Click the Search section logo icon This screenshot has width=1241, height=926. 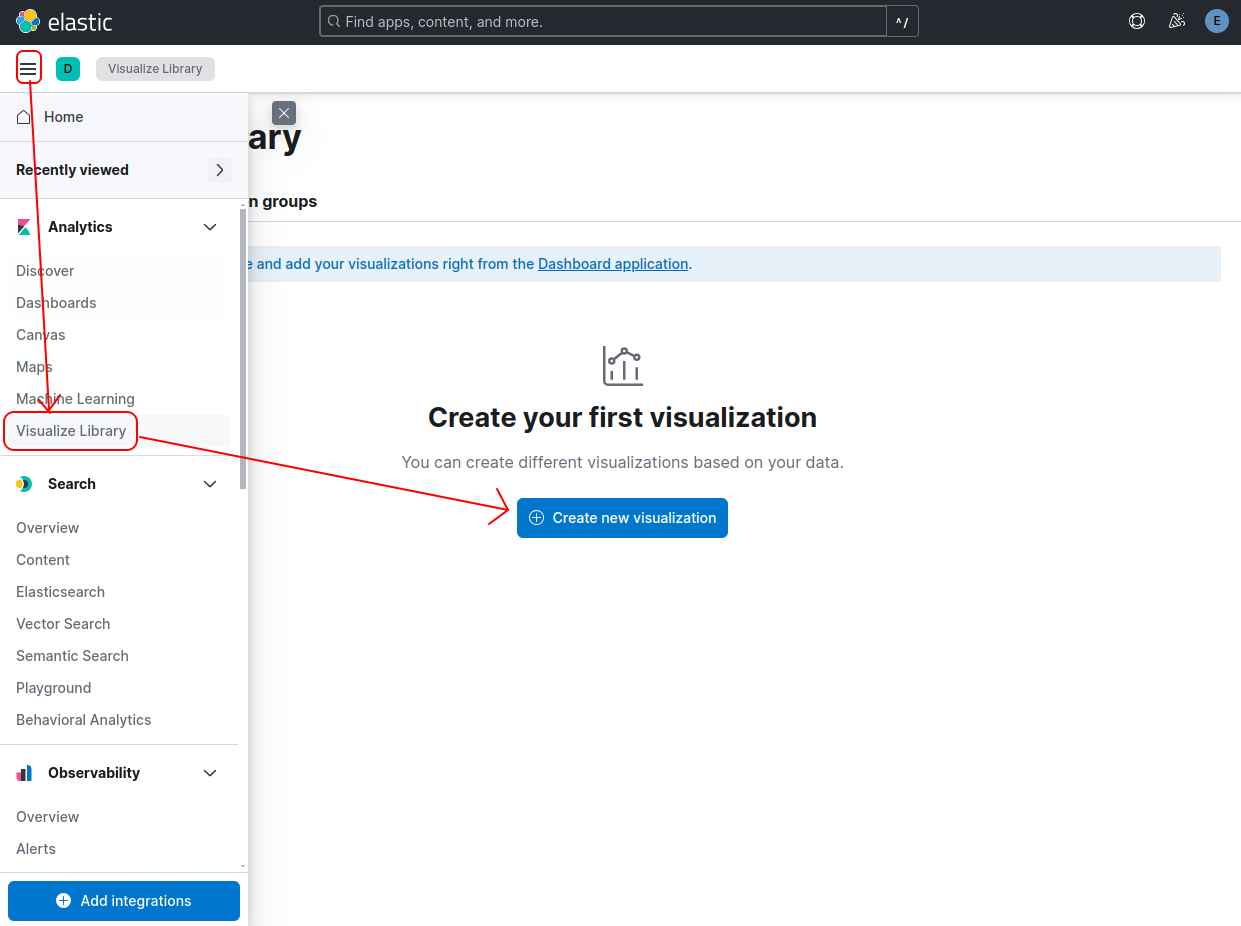(24, 484)
